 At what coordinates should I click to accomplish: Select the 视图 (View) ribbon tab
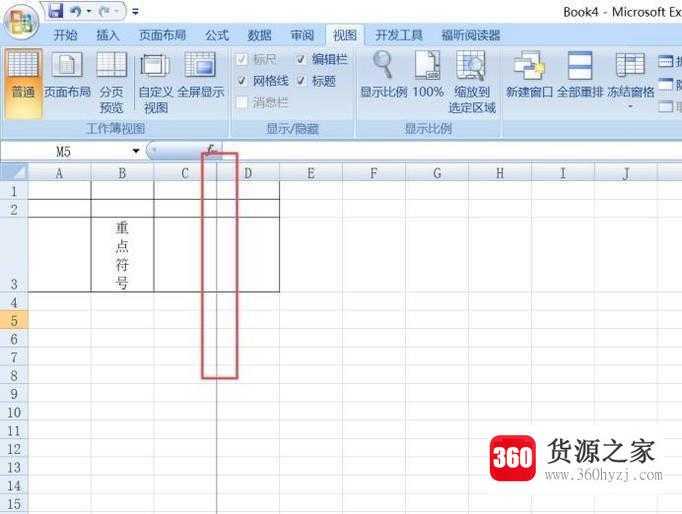345,35
